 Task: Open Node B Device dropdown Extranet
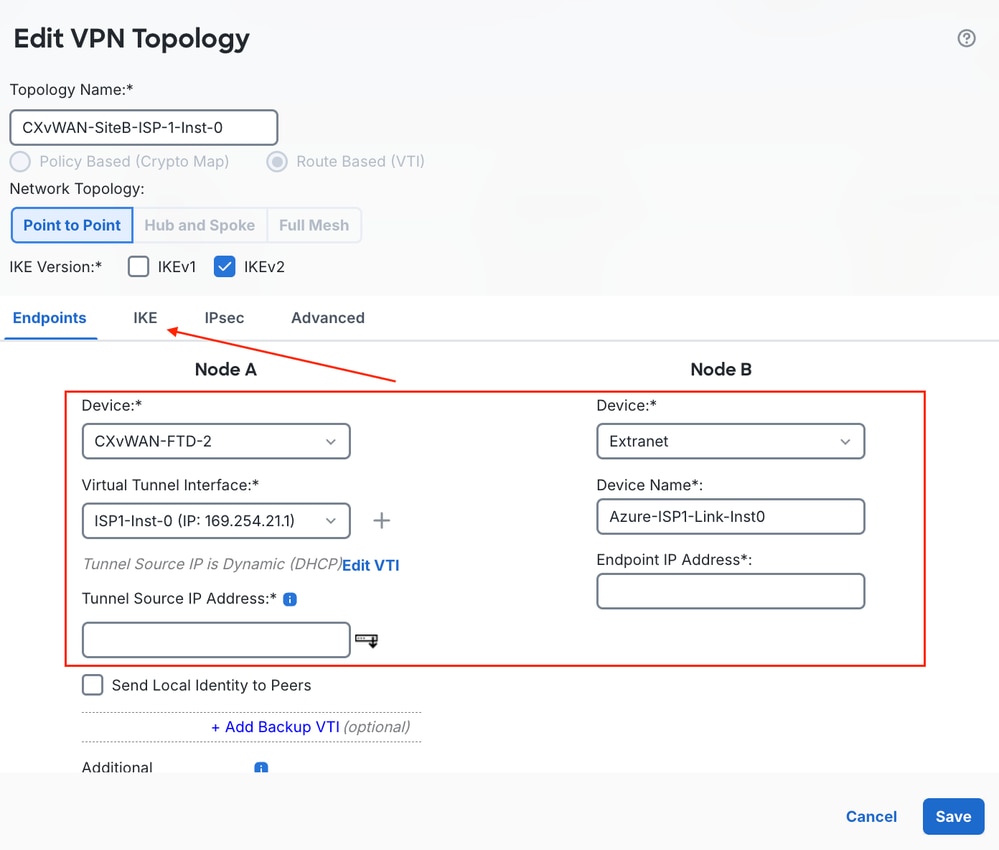tap(730, 441)
